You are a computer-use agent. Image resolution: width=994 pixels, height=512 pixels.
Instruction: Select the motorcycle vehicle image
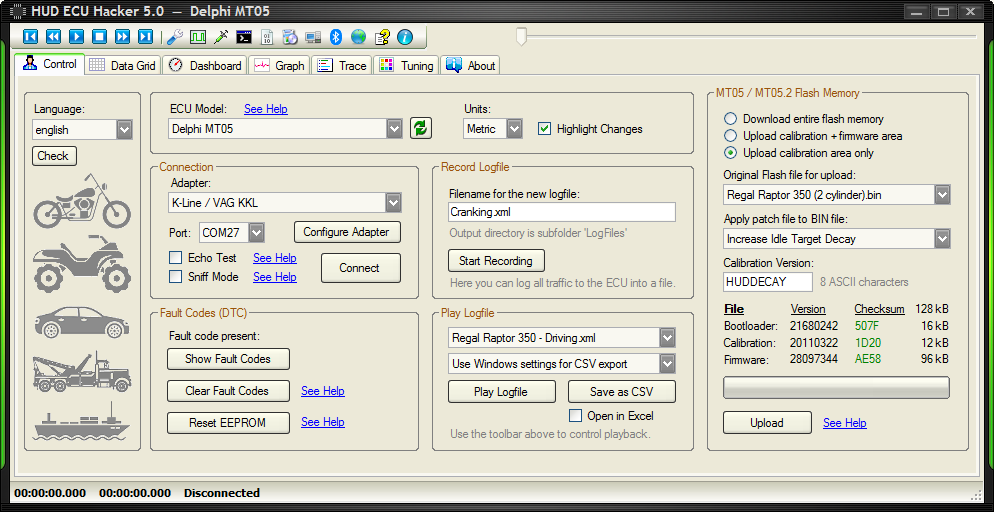tap(82, 201)
